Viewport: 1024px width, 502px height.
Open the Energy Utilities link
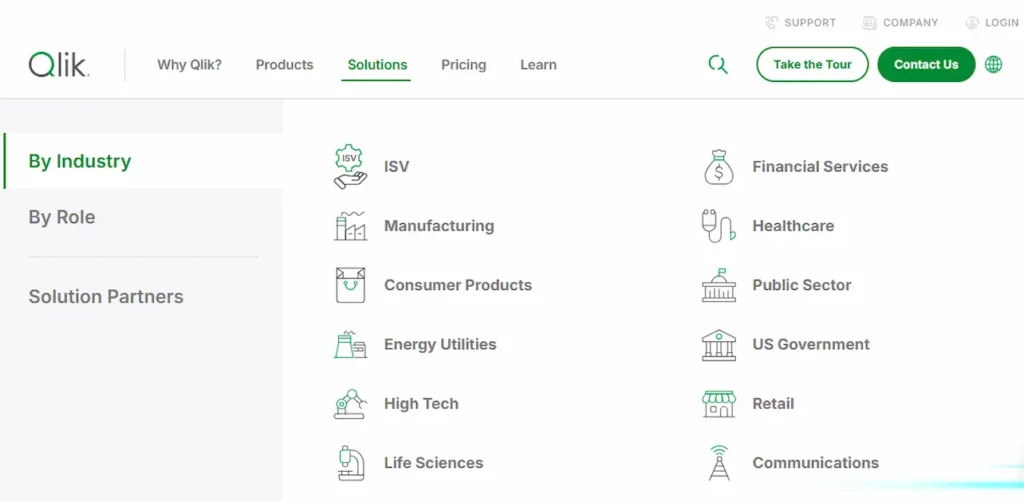(440, 344)
